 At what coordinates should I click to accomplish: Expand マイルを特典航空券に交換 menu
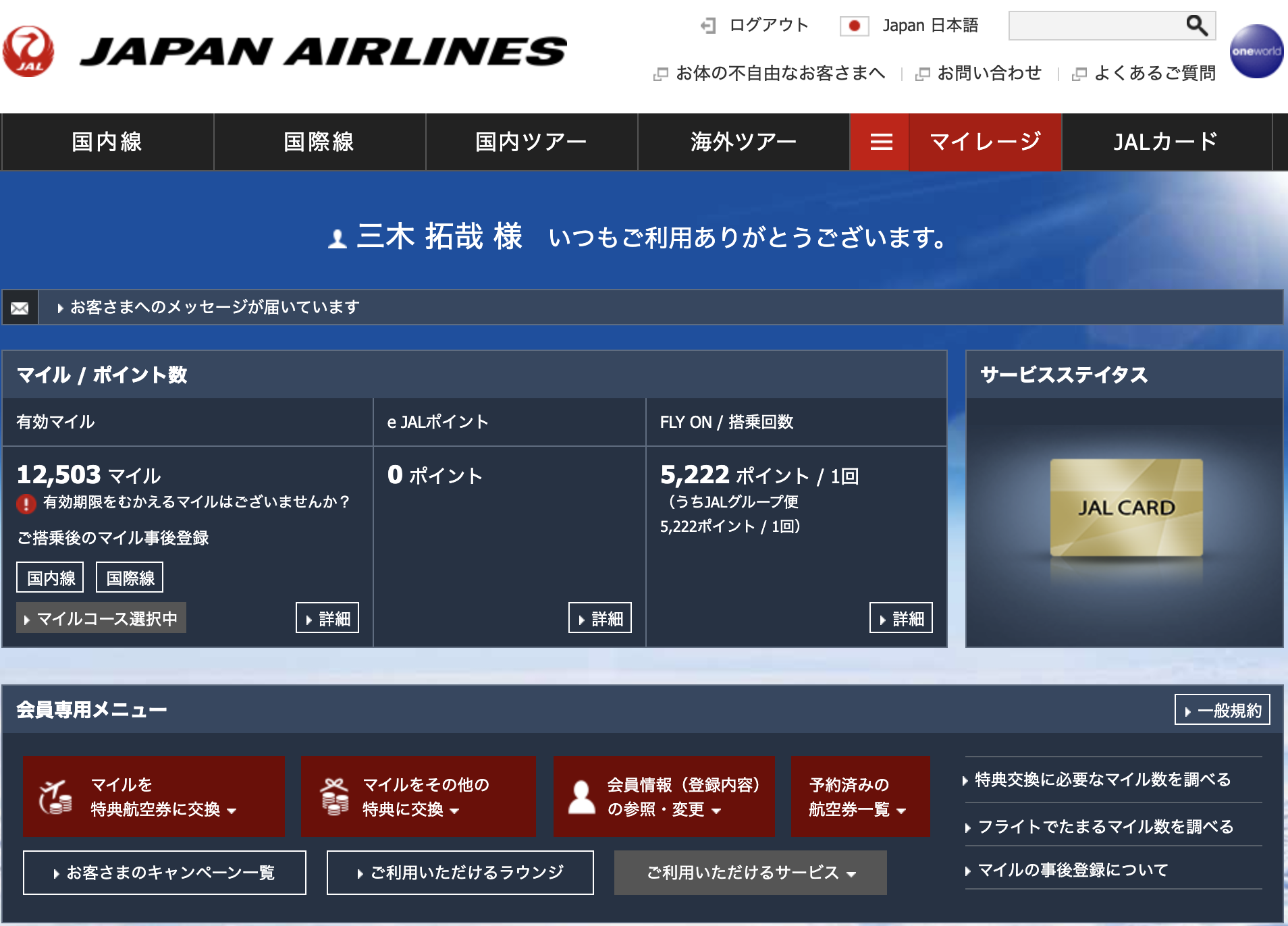[154, 796]
